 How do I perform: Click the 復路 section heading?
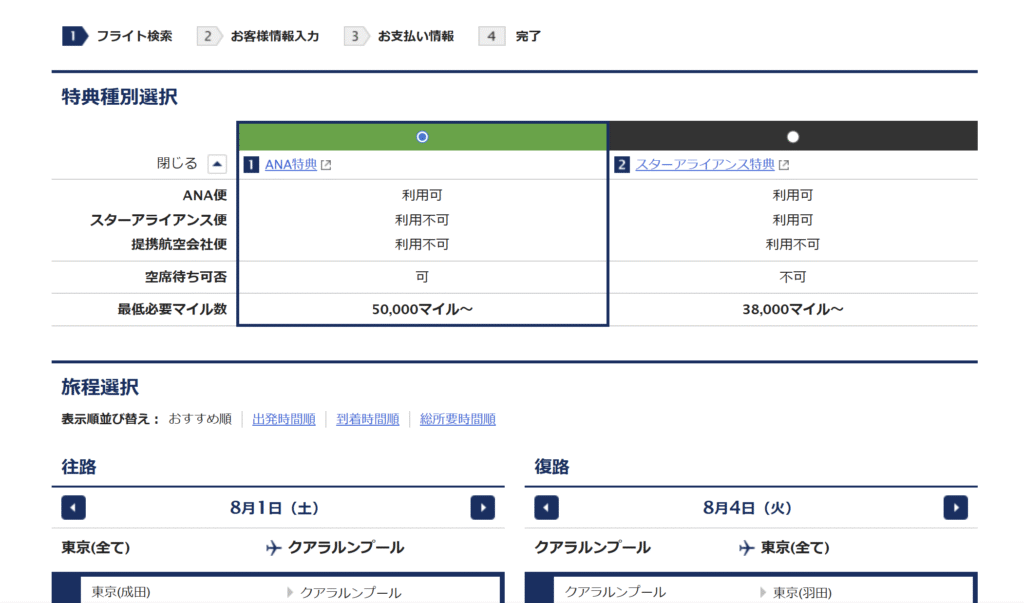click(x=552, y=466)
